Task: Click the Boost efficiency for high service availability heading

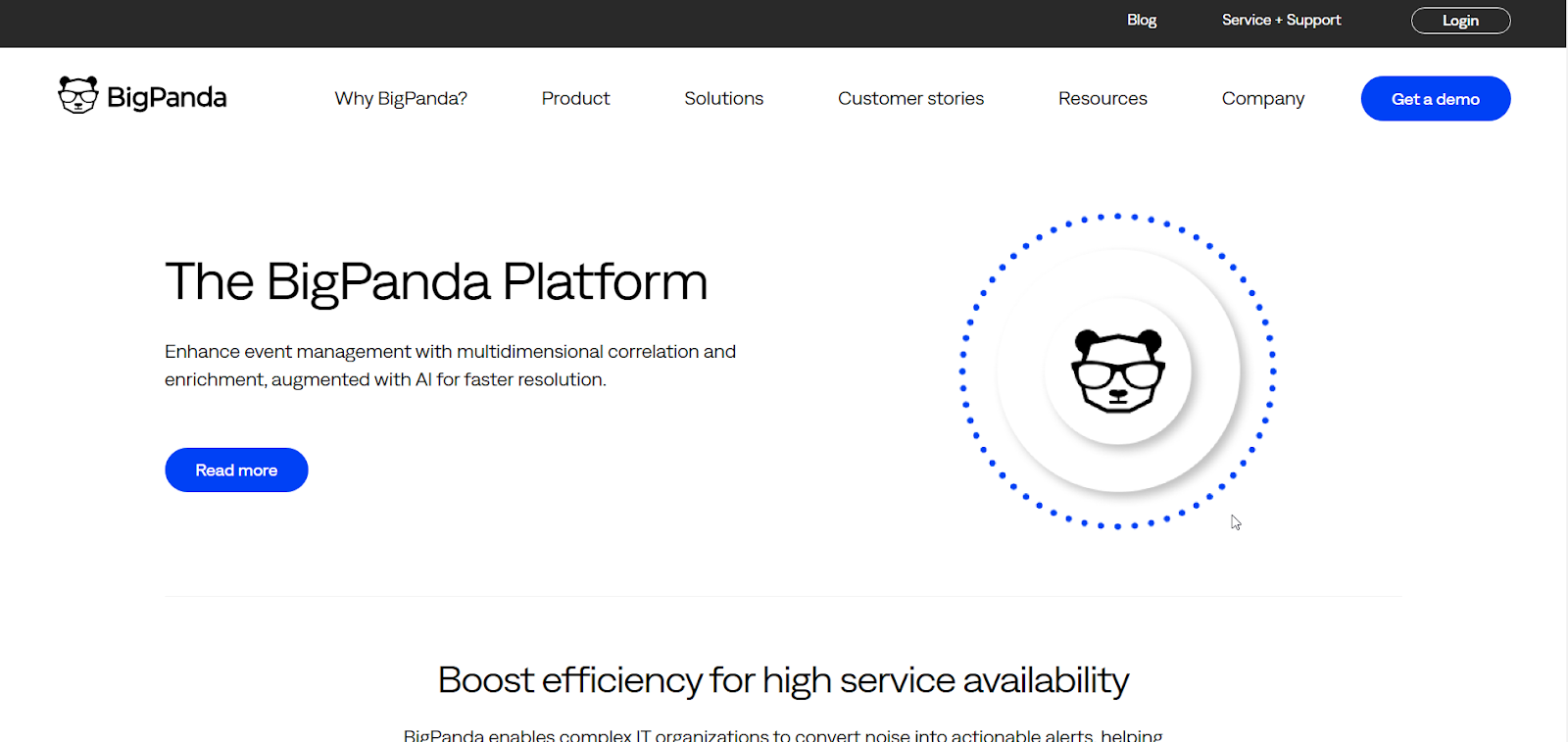Action: click(x=783, y=680)
